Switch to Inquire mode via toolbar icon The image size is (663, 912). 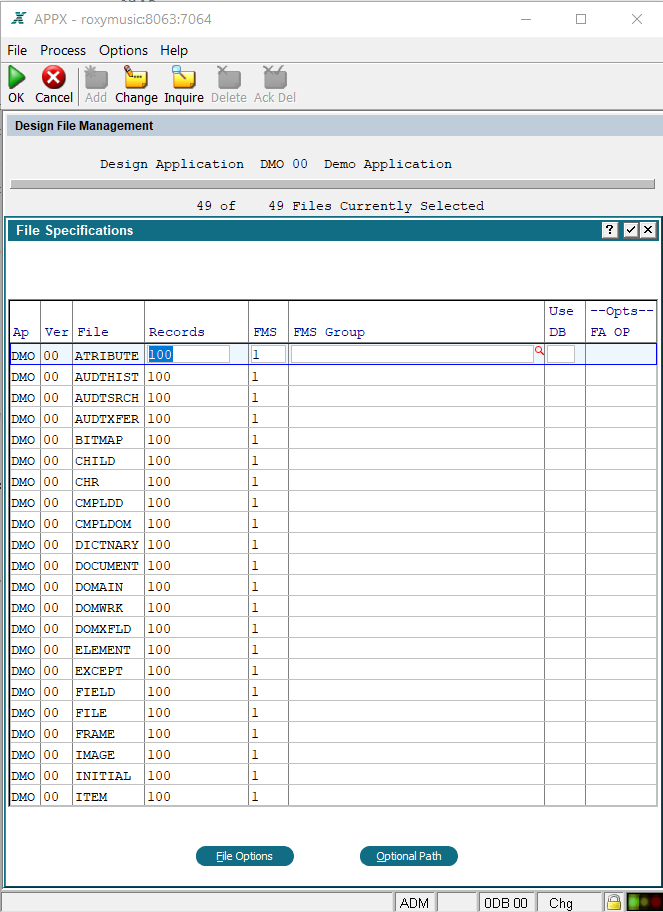[183, 77]
